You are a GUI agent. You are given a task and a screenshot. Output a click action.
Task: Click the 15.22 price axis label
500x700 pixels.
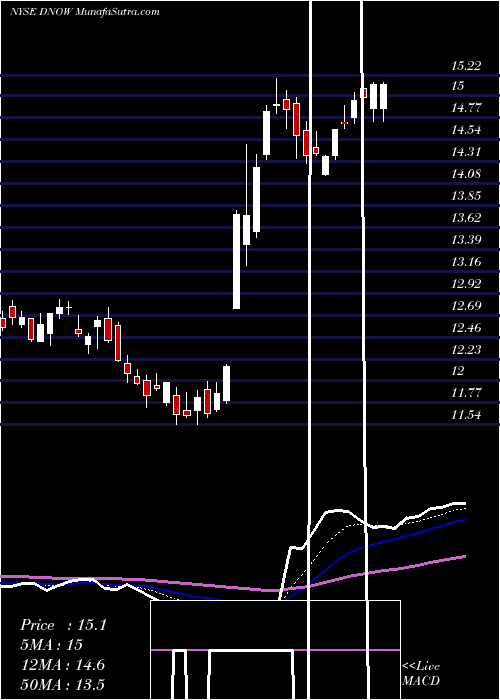click(466, 66)
